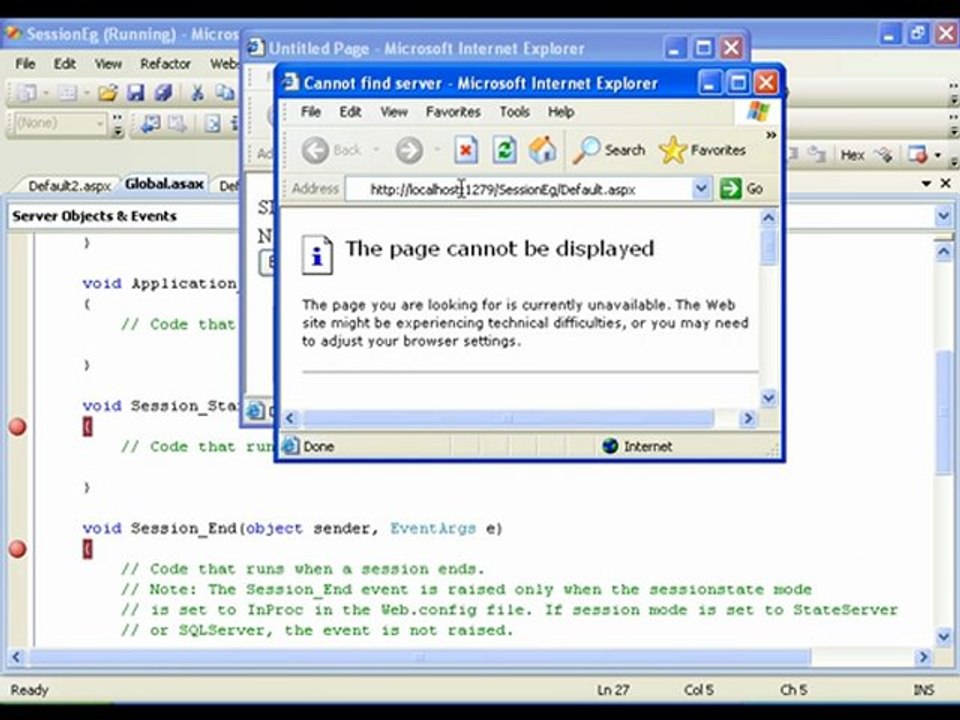The width and height of the screenshot is (960, 720).
Task: Click the Save All icon
Action: coord(163,93)
